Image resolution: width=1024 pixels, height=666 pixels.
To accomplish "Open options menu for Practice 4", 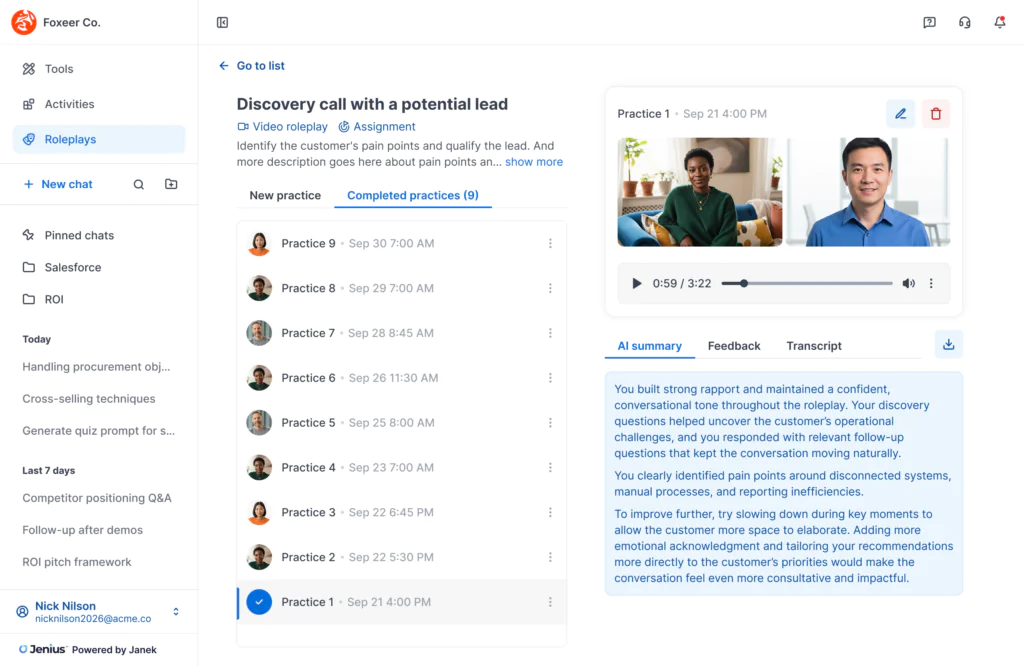I will [550, 468].
